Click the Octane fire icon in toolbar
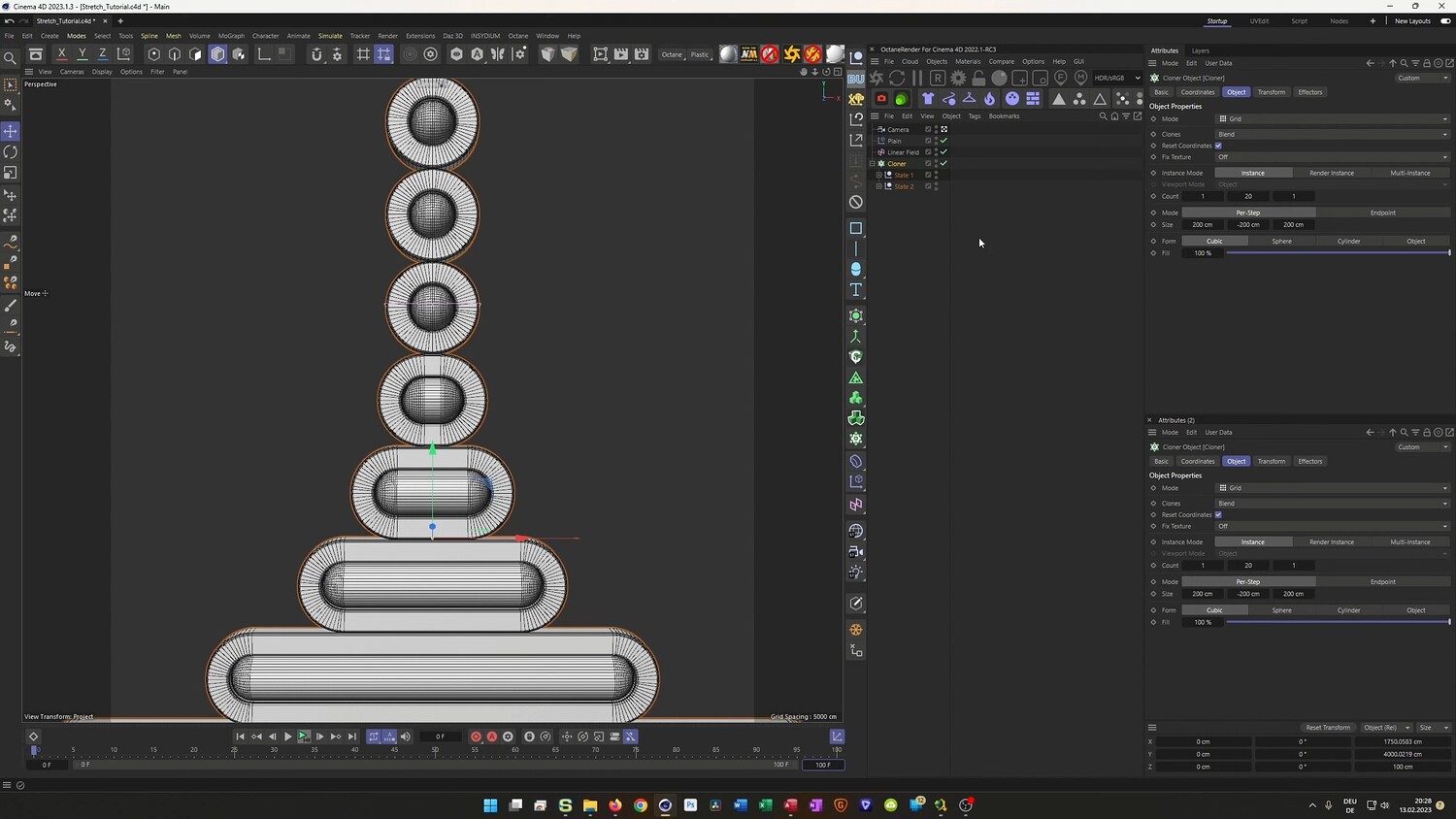Image resolution: width=1456 pixels, height=819 pixels. (989, 98)
